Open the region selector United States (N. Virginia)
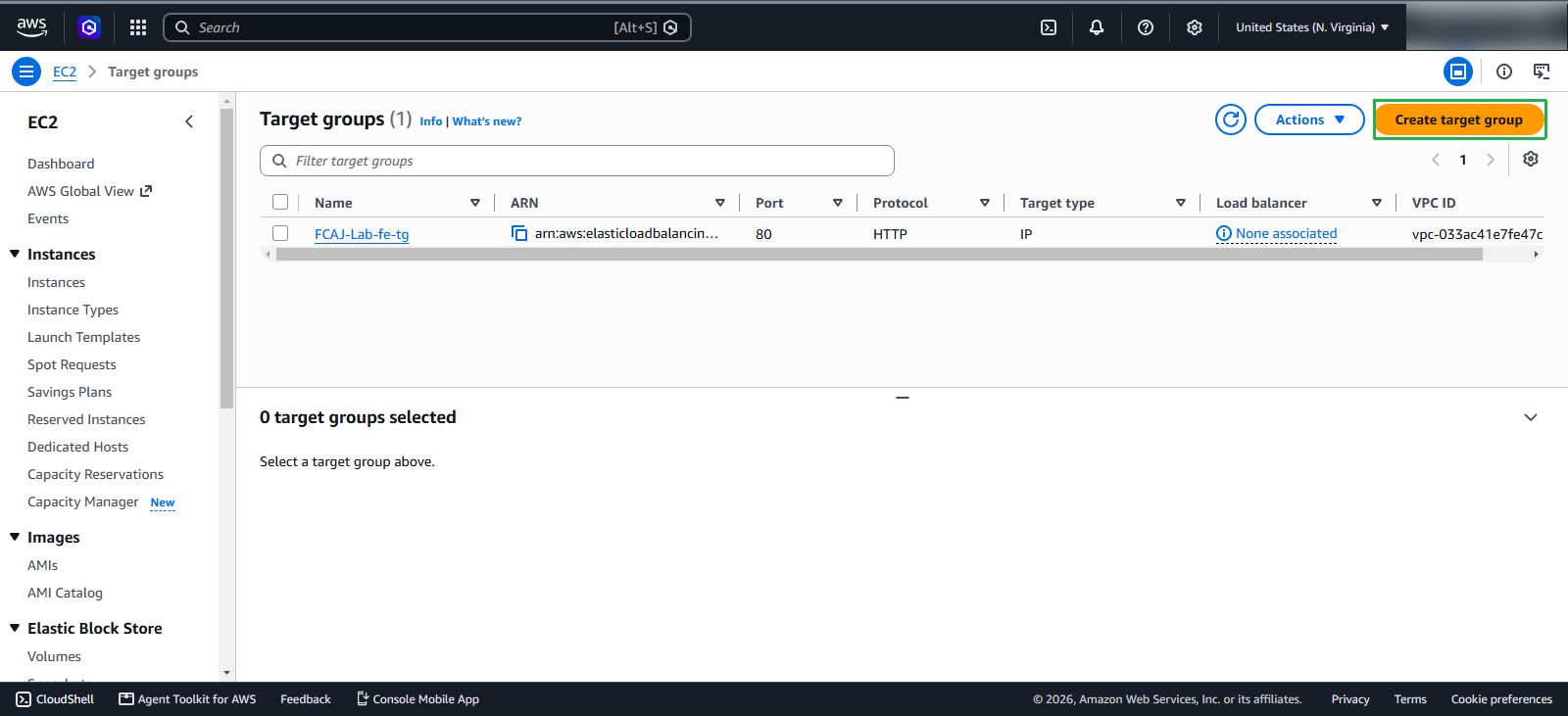 click(x=1312, y=27)
